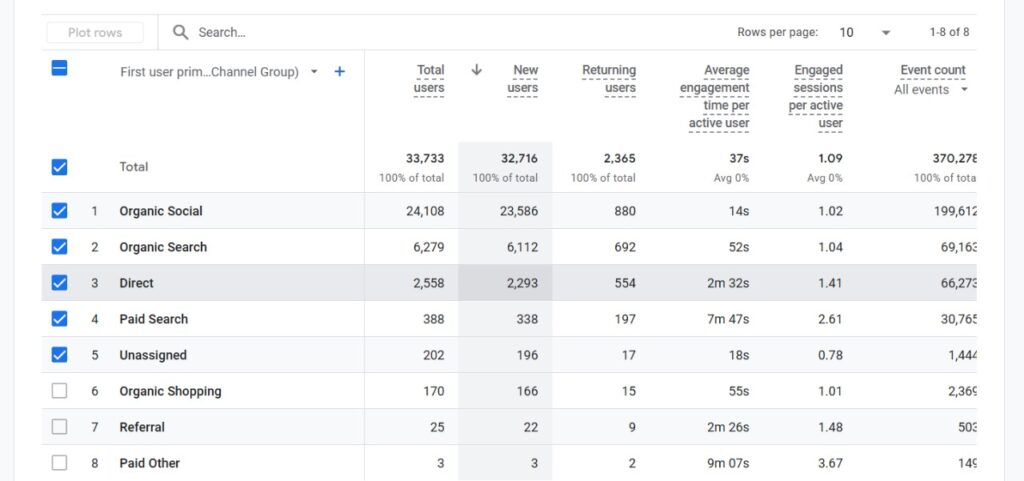1024x481 pixels.
Task: Tick the Paid Other row checkbox
Action: pos(59,463)
